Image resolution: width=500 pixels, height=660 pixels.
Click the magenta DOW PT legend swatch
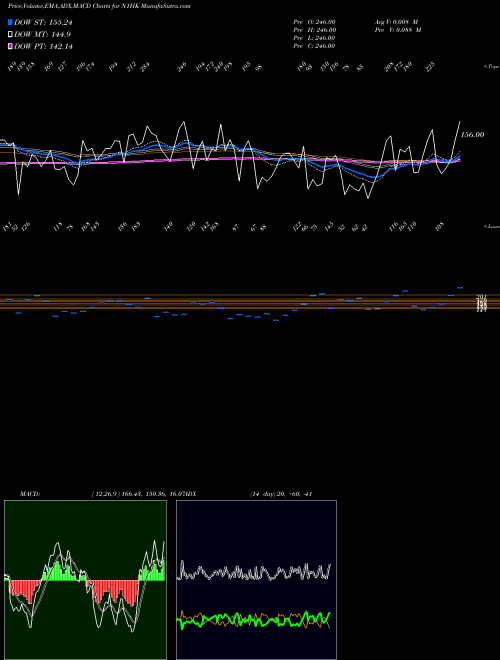11,46
